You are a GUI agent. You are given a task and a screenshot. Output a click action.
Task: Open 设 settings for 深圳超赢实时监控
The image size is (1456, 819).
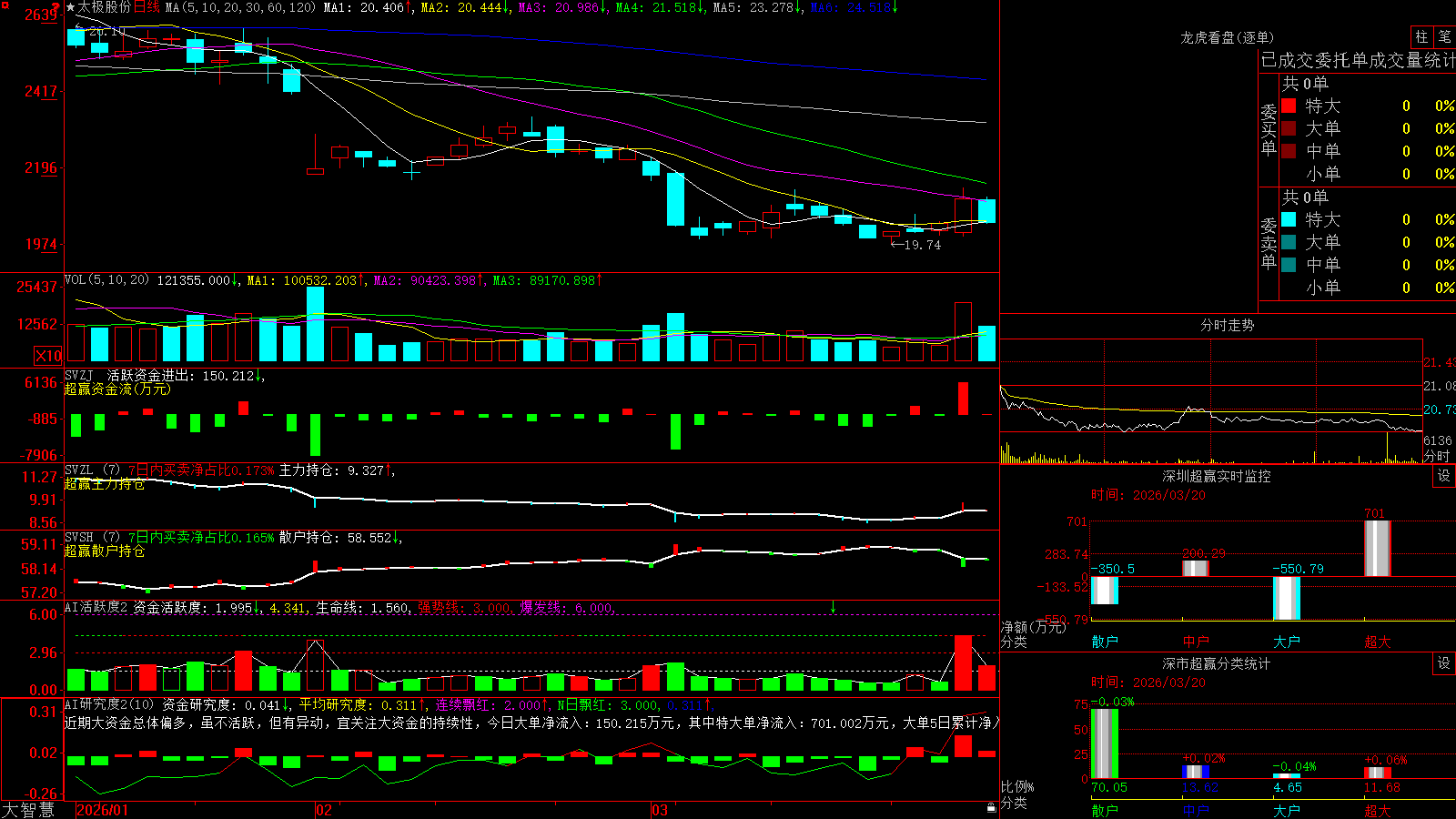[1444, 476]
